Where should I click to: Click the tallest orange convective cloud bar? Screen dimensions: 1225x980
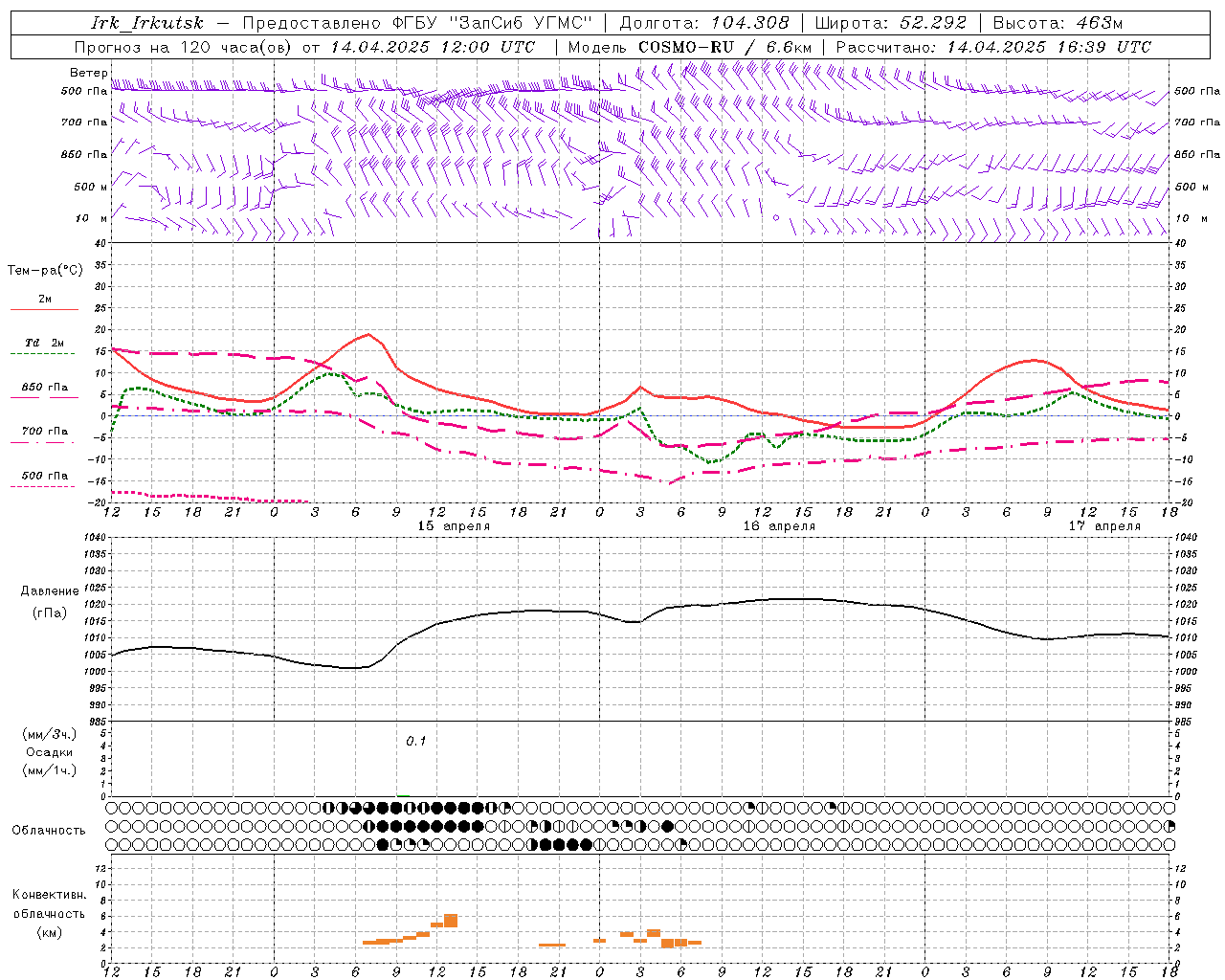[x=451, y=921]
